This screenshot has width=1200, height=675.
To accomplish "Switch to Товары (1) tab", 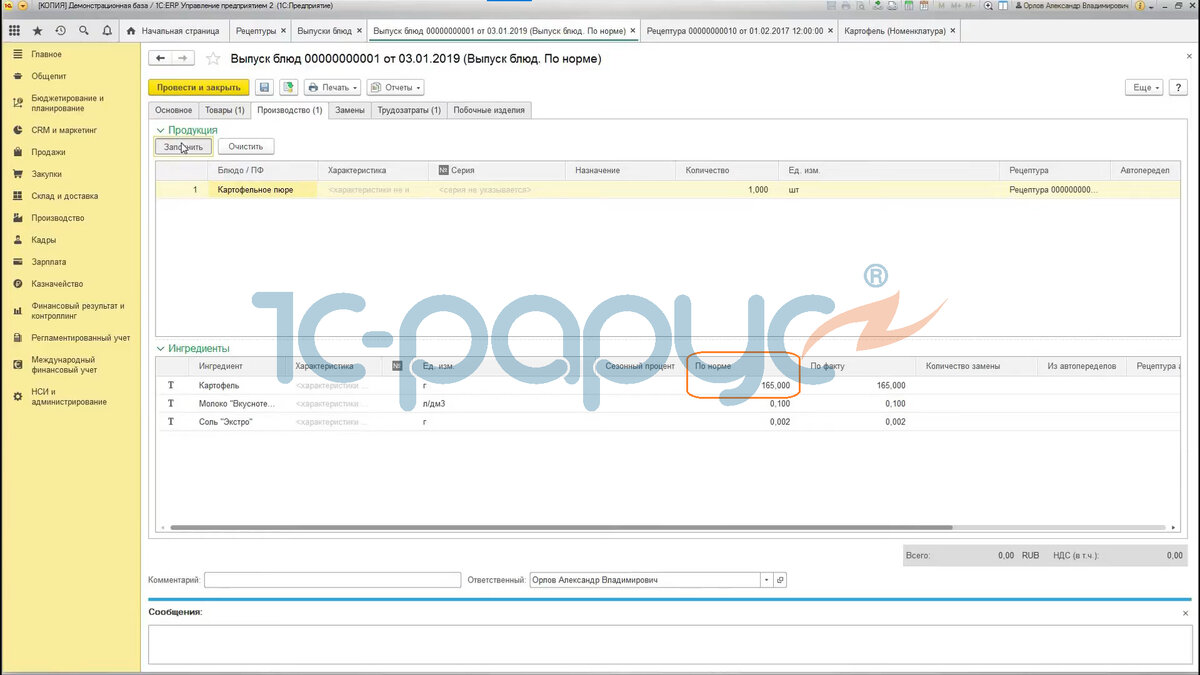I will [224, 110].
